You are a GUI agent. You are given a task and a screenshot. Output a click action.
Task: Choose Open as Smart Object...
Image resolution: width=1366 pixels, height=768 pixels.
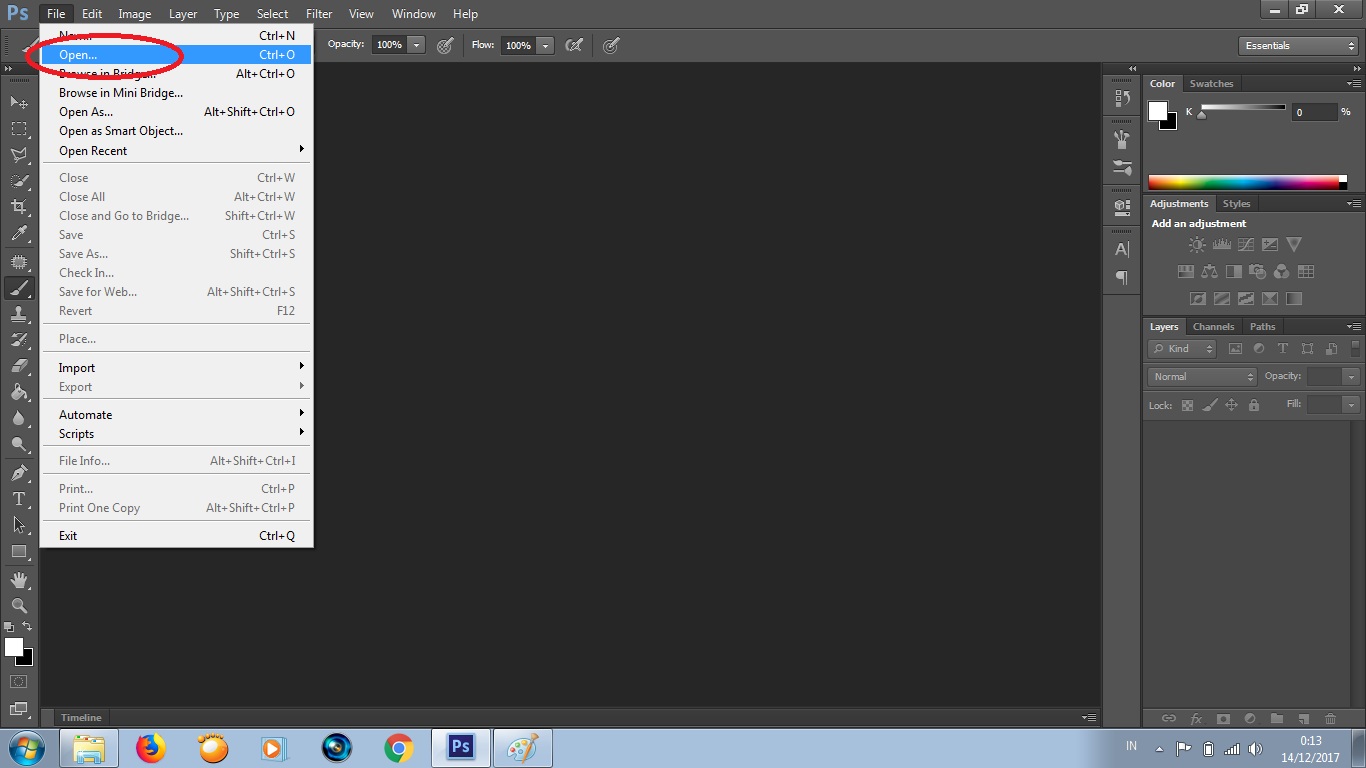[177, 131]
